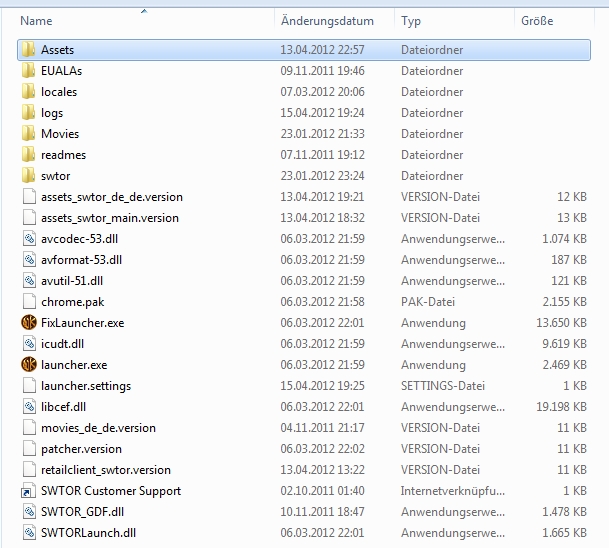Click size 13.650 KB of FixLauncher.exe
This screenshot has width=609, height=548.
(562, 323)
